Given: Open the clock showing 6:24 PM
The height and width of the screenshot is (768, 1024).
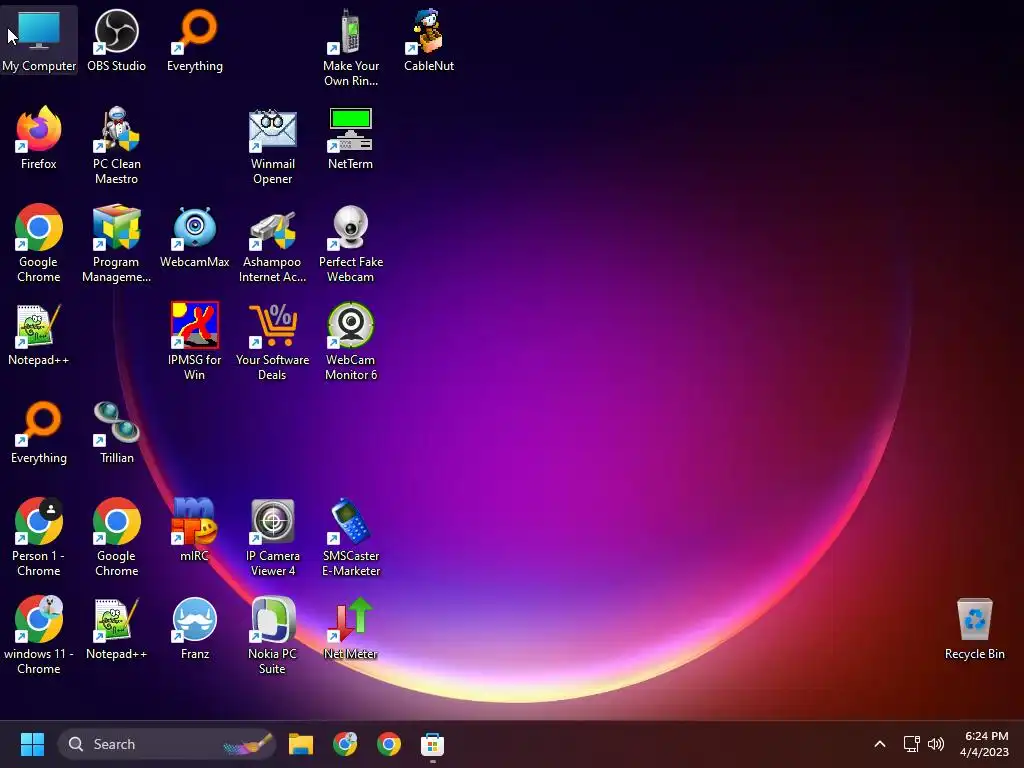Looking at the screenshot, I should [x=986, y=744].
